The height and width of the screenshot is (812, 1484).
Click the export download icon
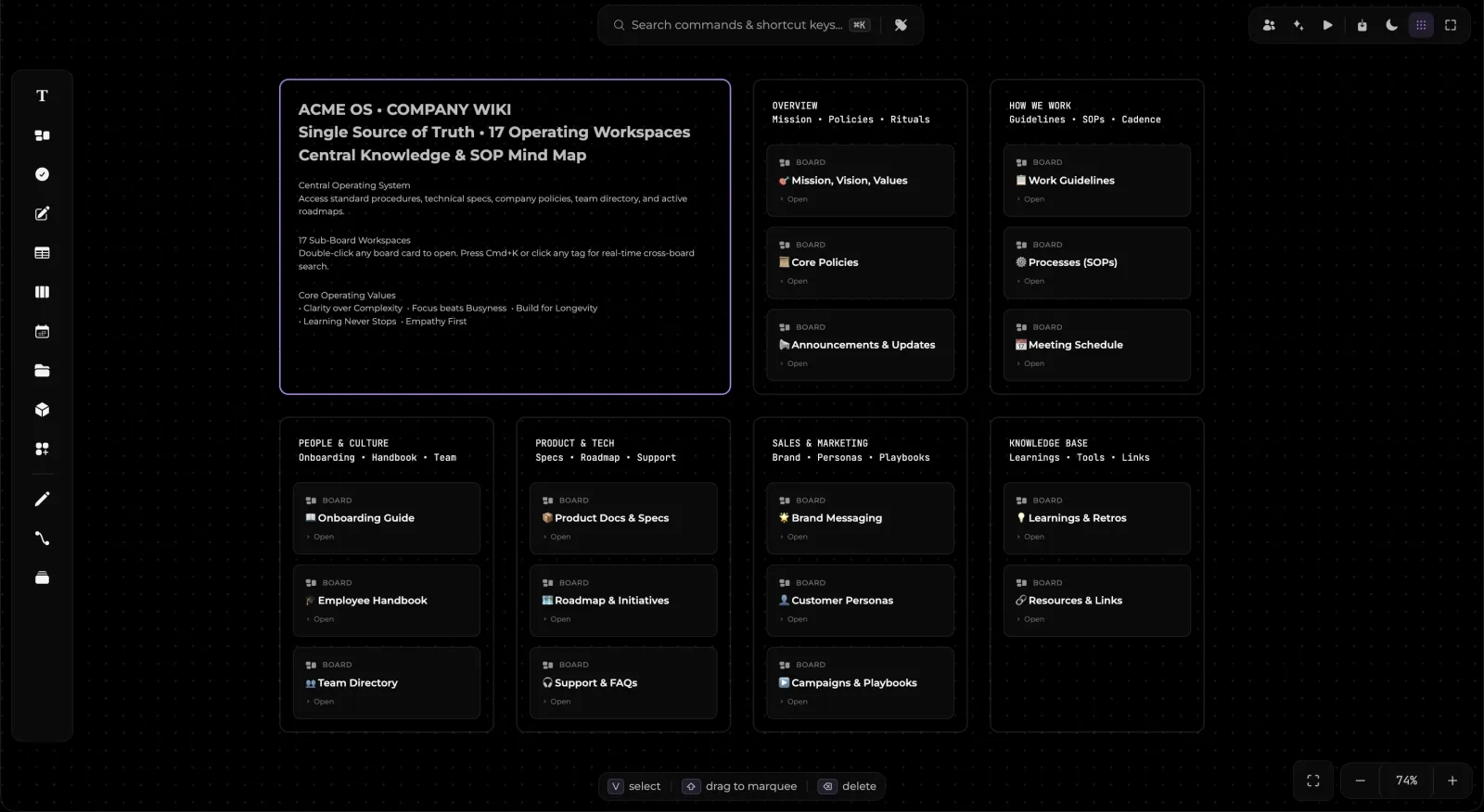click(1362, 25)
